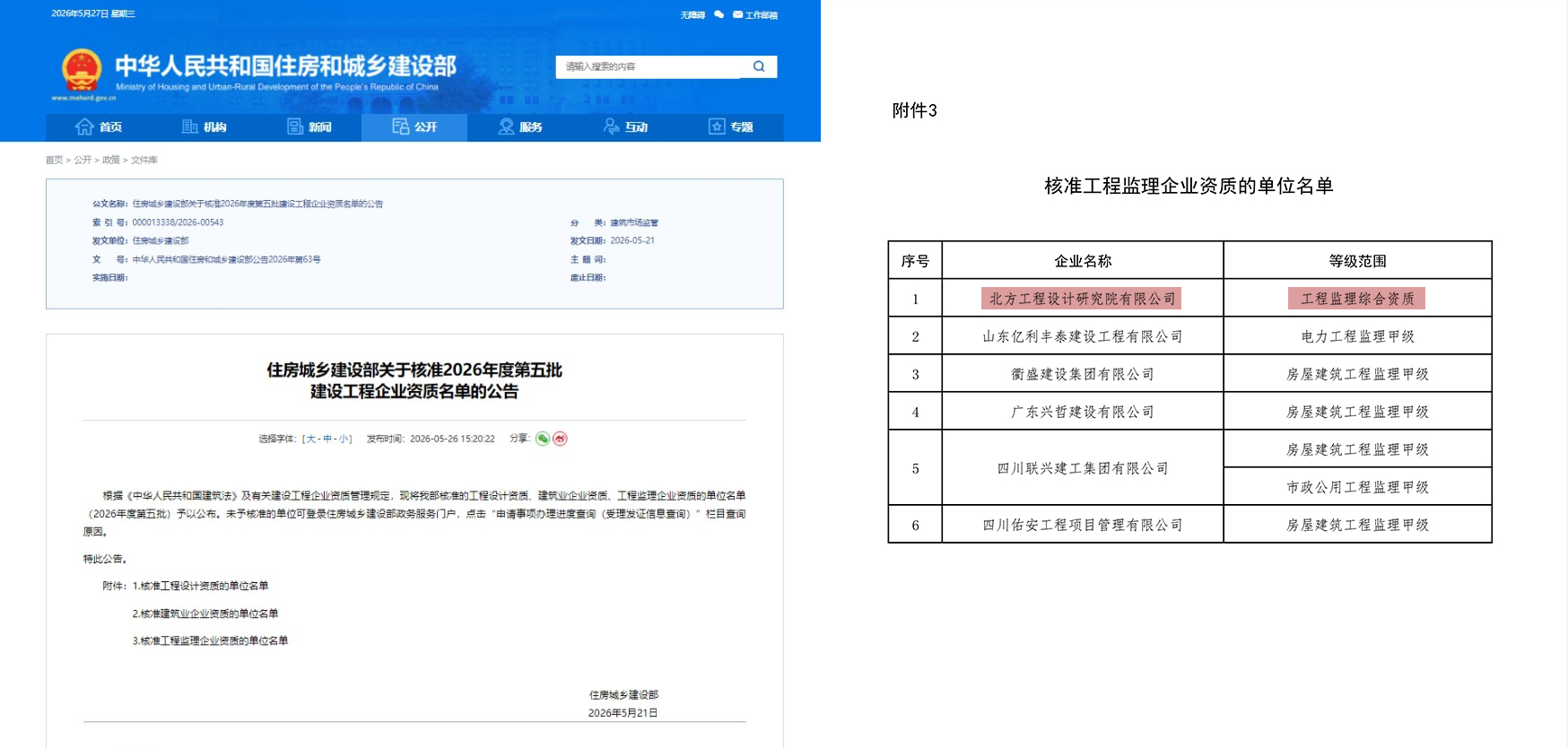This screenshot has height=748, width=1568.
Task: Go to 文件库 in the breadcrumb
Action: pos(144,160)
